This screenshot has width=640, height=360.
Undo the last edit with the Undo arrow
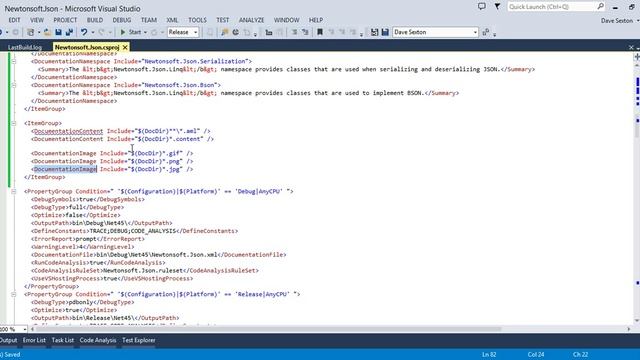coord(84,32)
